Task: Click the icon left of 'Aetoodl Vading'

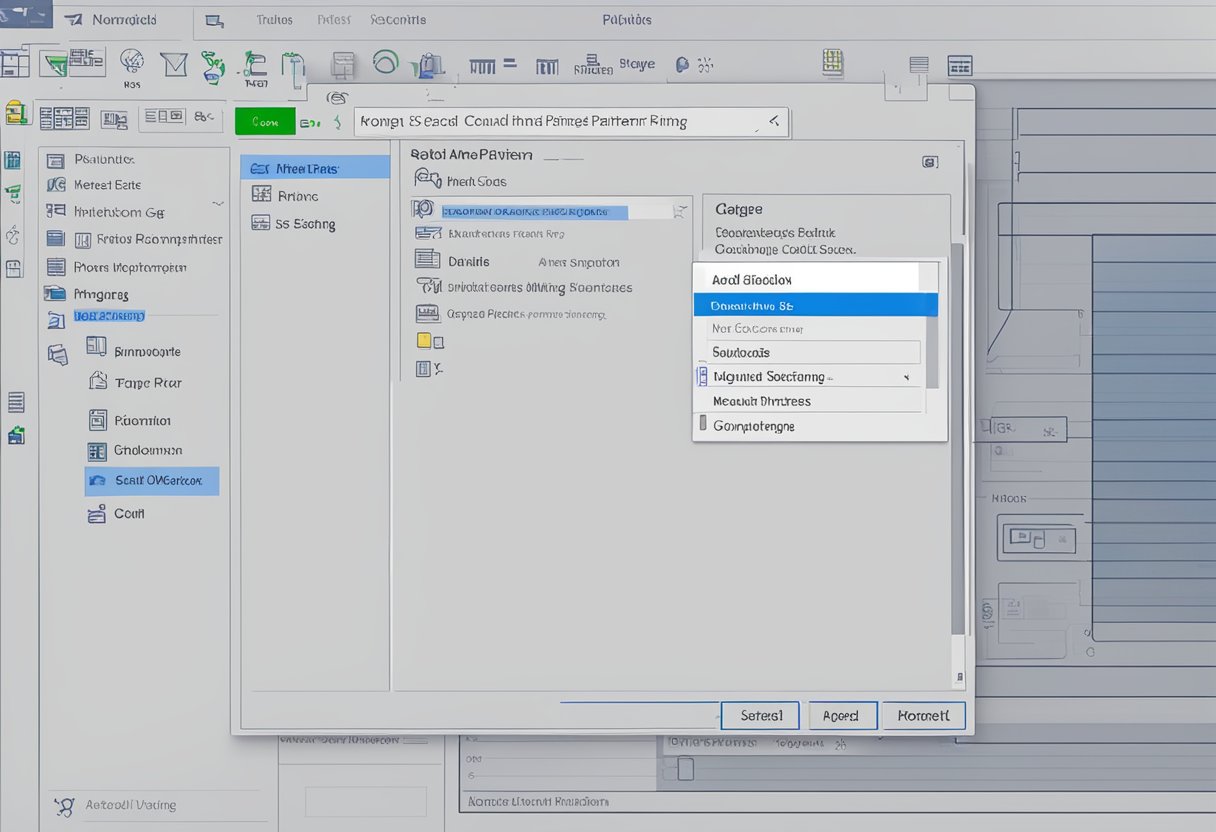Action: pos(65,805)
